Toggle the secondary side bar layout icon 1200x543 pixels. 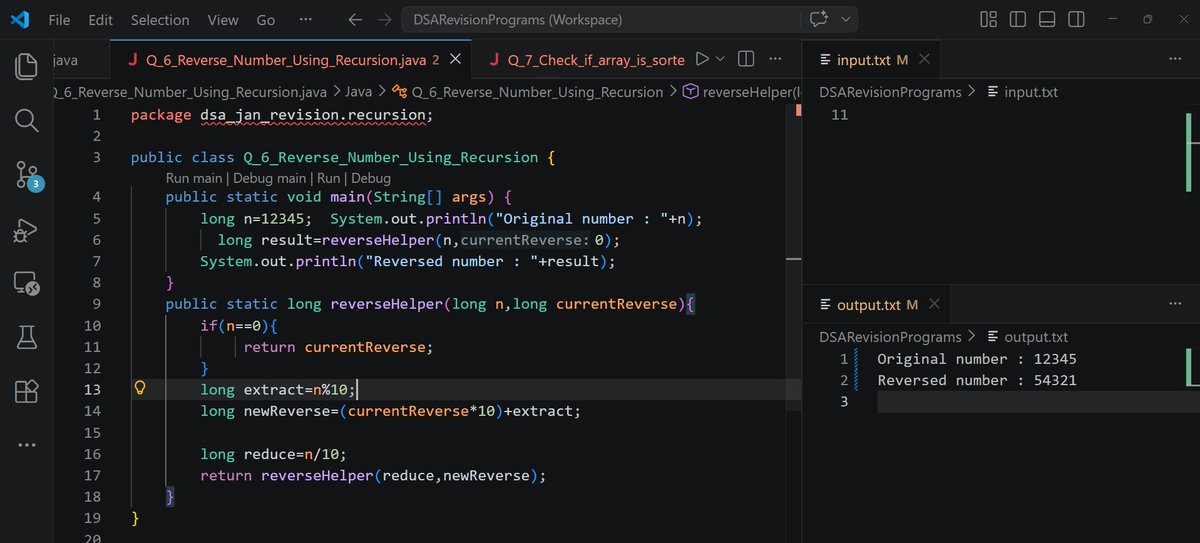(1076, 19)
